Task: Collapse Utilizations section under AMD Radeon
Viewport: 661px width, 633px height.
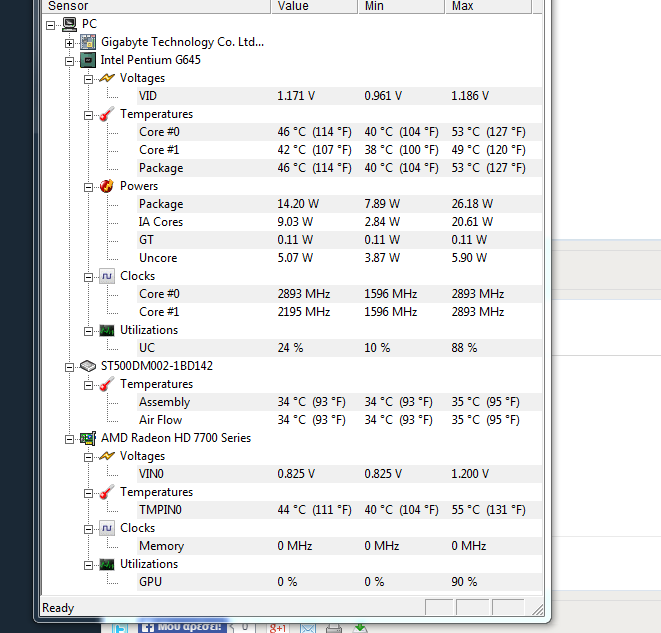Action: 88,565
